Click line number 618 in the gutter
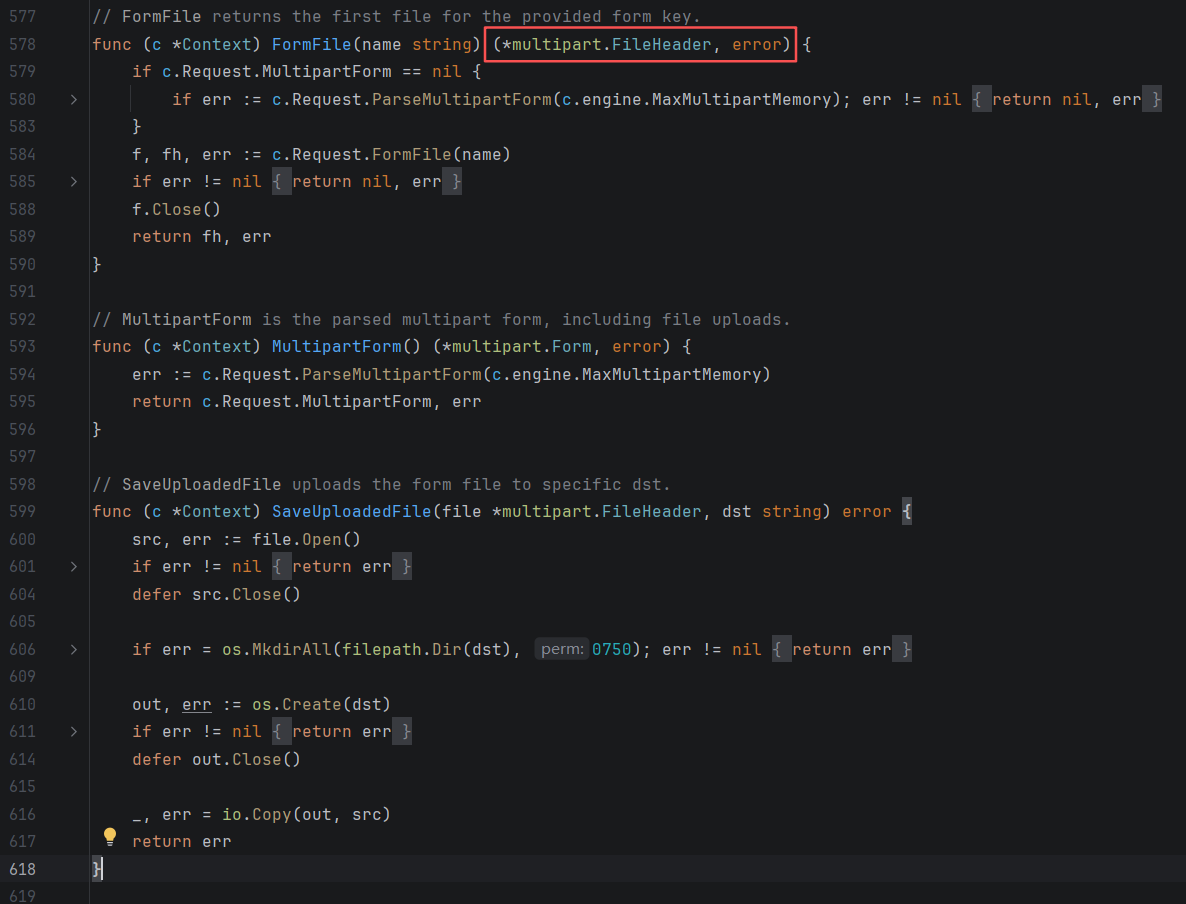Screen dimensions: 1186x904 pyautogui.click(x=22, y=869)
